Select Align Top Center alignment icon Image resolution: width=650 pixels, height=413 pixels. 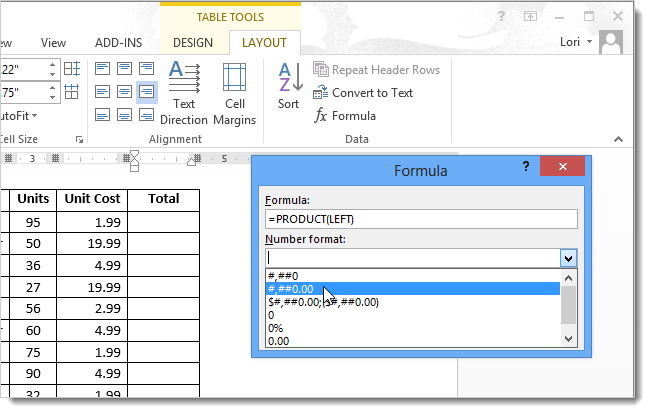click(x=124, y=68)
